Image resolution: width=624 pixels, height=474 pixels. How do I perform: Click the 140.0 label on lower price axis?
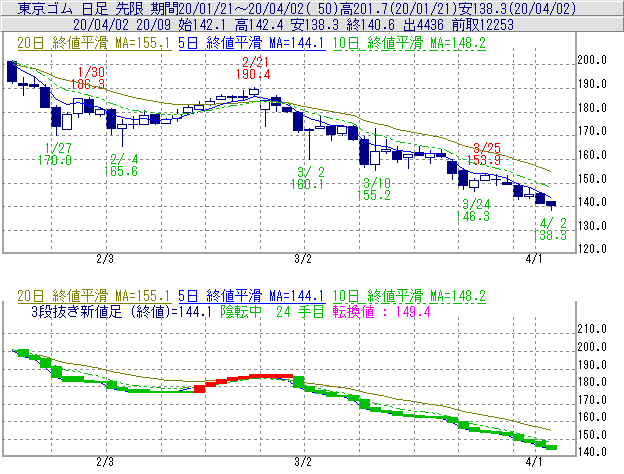pyautogui.click(x=593, y=452)
